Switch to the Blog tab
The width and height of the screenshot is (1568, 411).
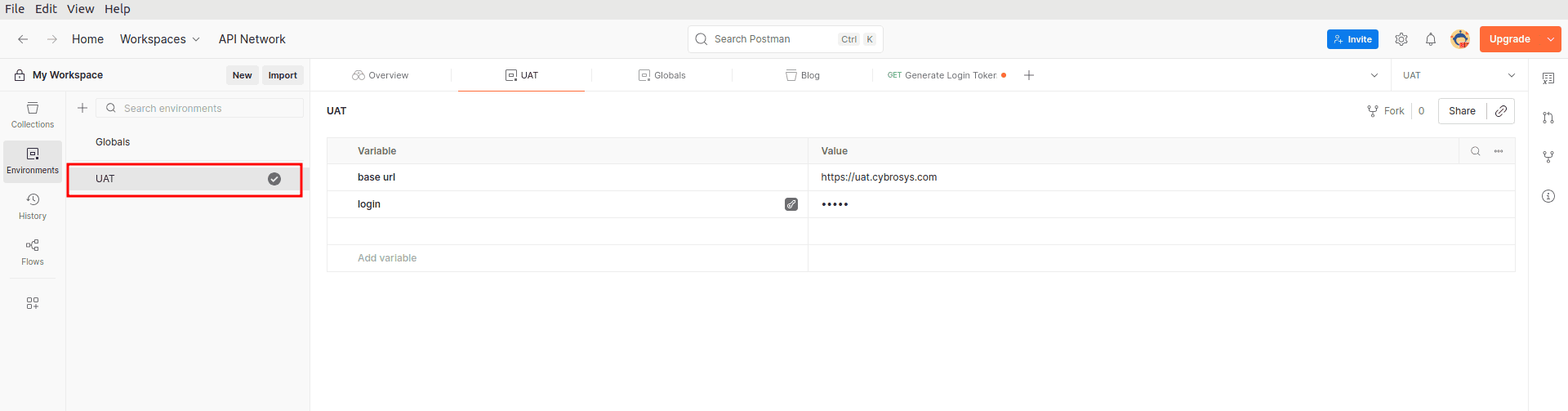coord(803,75)
